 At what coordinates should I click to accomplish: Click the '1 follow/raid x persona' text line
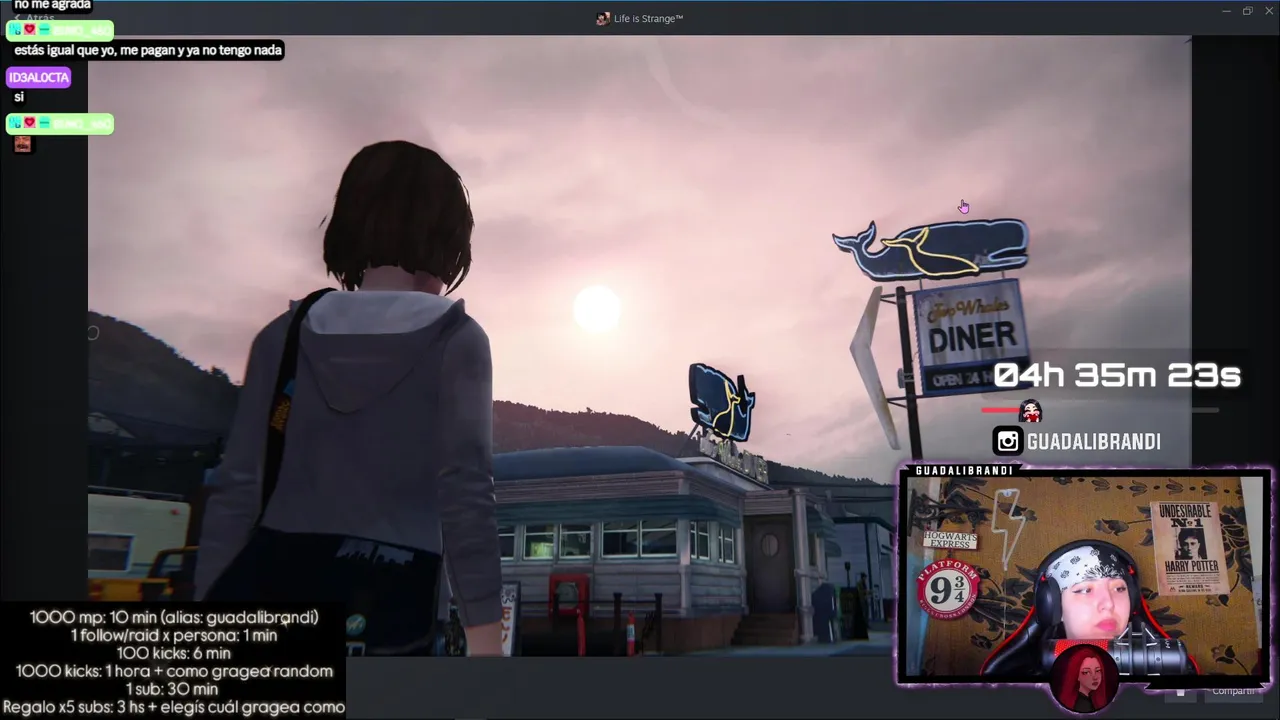click(x=174, y=635)
